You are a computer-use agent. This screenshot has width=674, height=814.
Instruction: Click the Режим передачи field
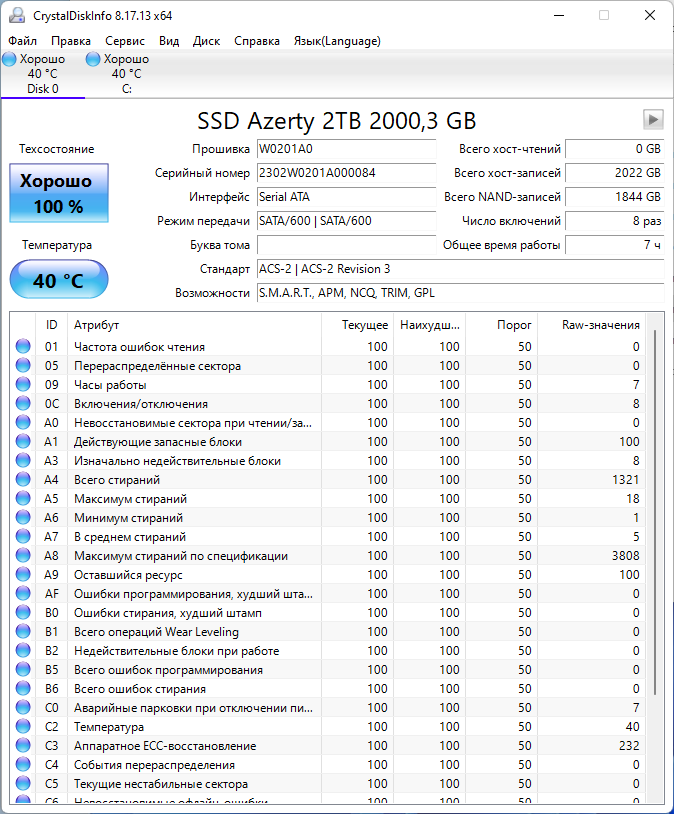(346, 221)
